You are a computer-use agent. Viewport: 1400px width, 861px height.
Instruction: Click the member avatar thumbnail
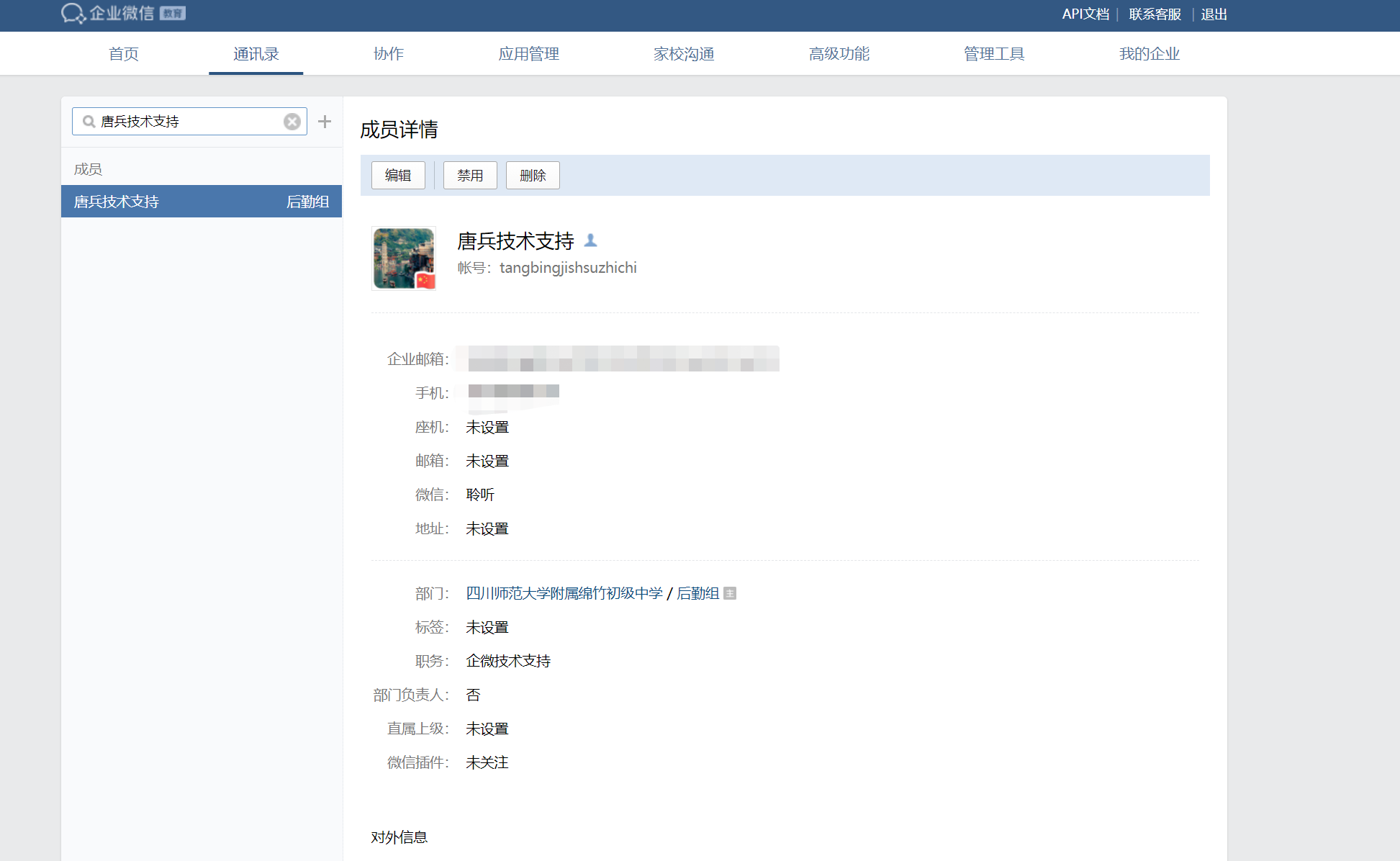(403, 258)
